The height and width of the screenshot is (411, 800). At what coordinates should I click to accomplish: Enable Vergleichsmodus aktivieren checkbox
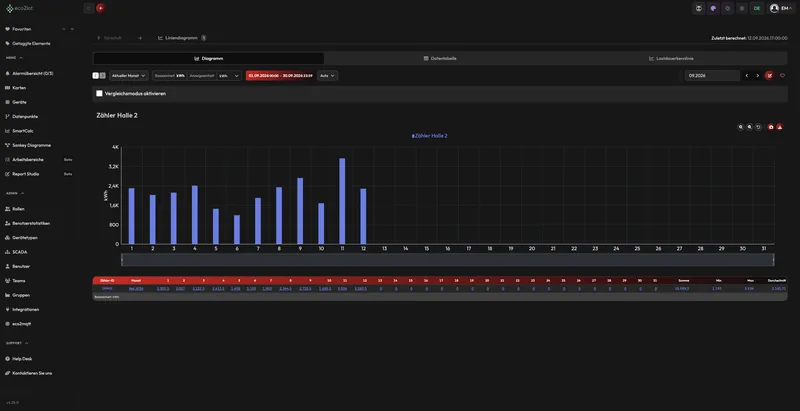[x=99, y=94]
